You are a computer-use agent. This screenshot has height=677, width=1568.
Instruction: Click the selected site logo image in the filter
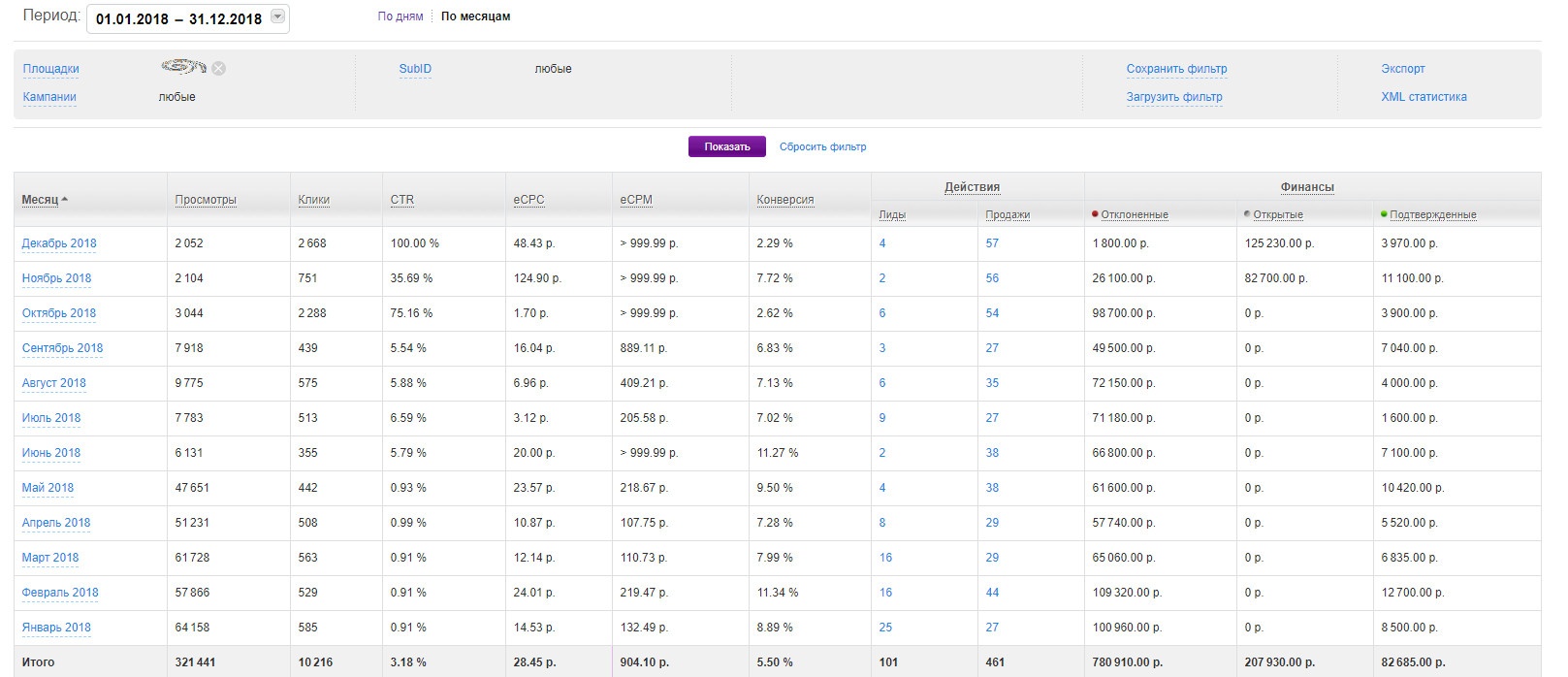pyautogui.click(x=183, y=67)
